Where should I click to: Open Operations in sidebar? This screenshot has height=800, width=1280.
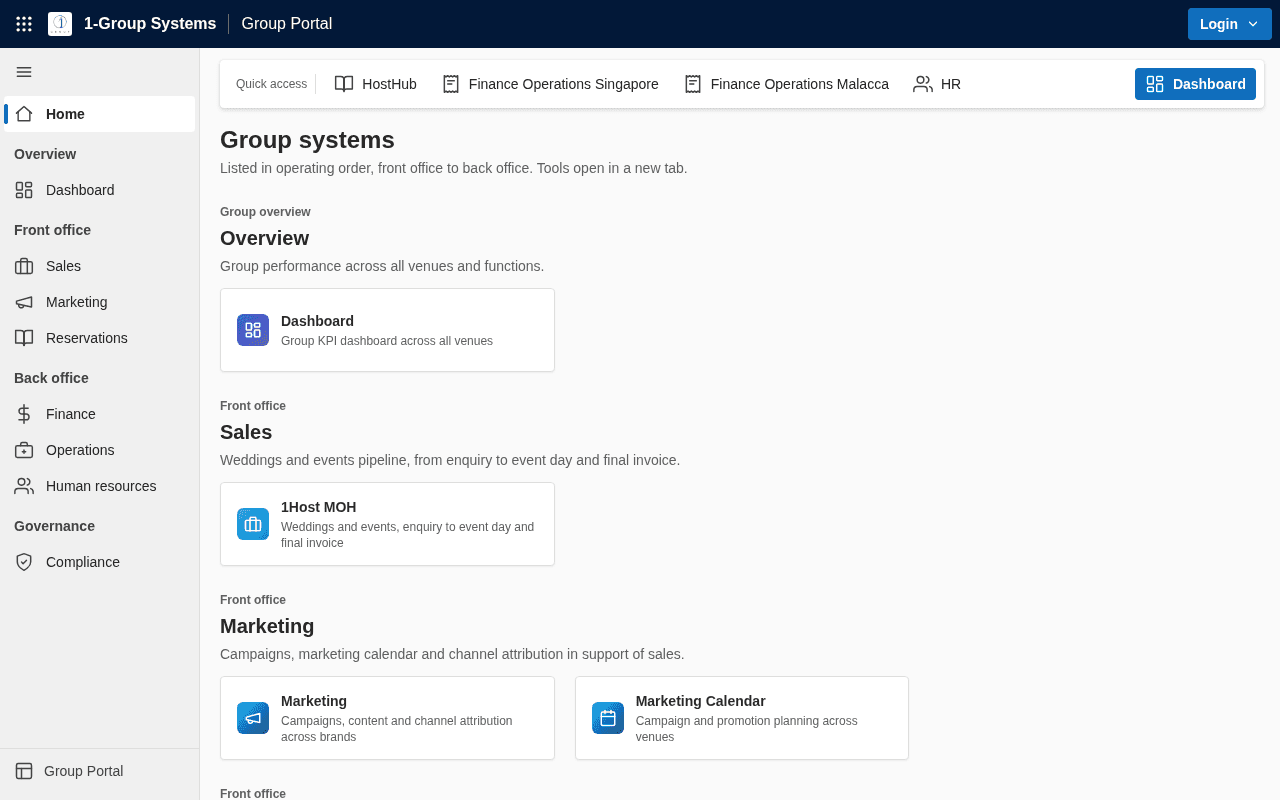pyautogui.click(x=99, y=450)
